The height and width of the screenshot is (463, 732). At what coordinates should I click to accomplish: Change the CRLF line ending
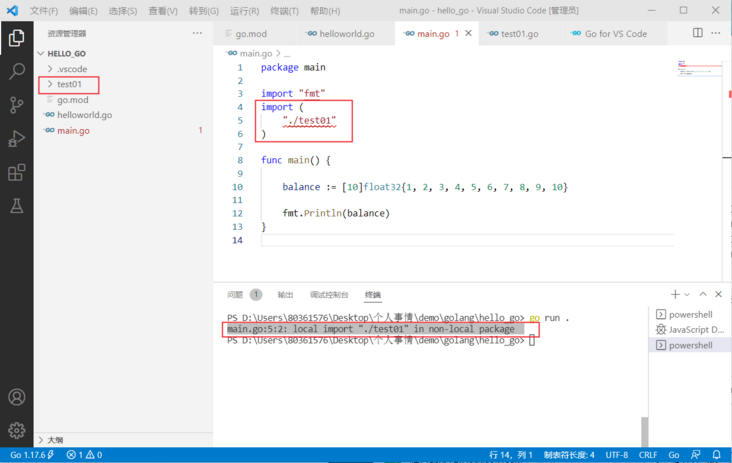point(648,455)
